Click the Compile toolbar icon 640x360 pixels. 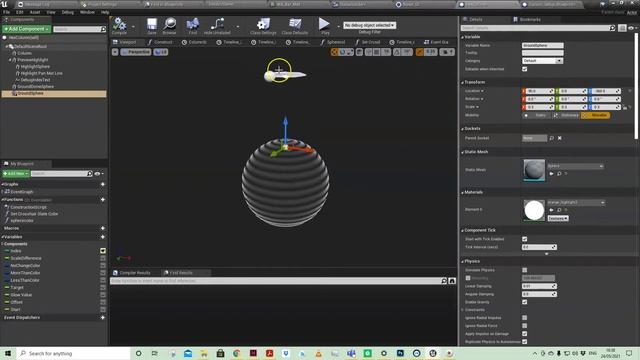tap(119, 25)
